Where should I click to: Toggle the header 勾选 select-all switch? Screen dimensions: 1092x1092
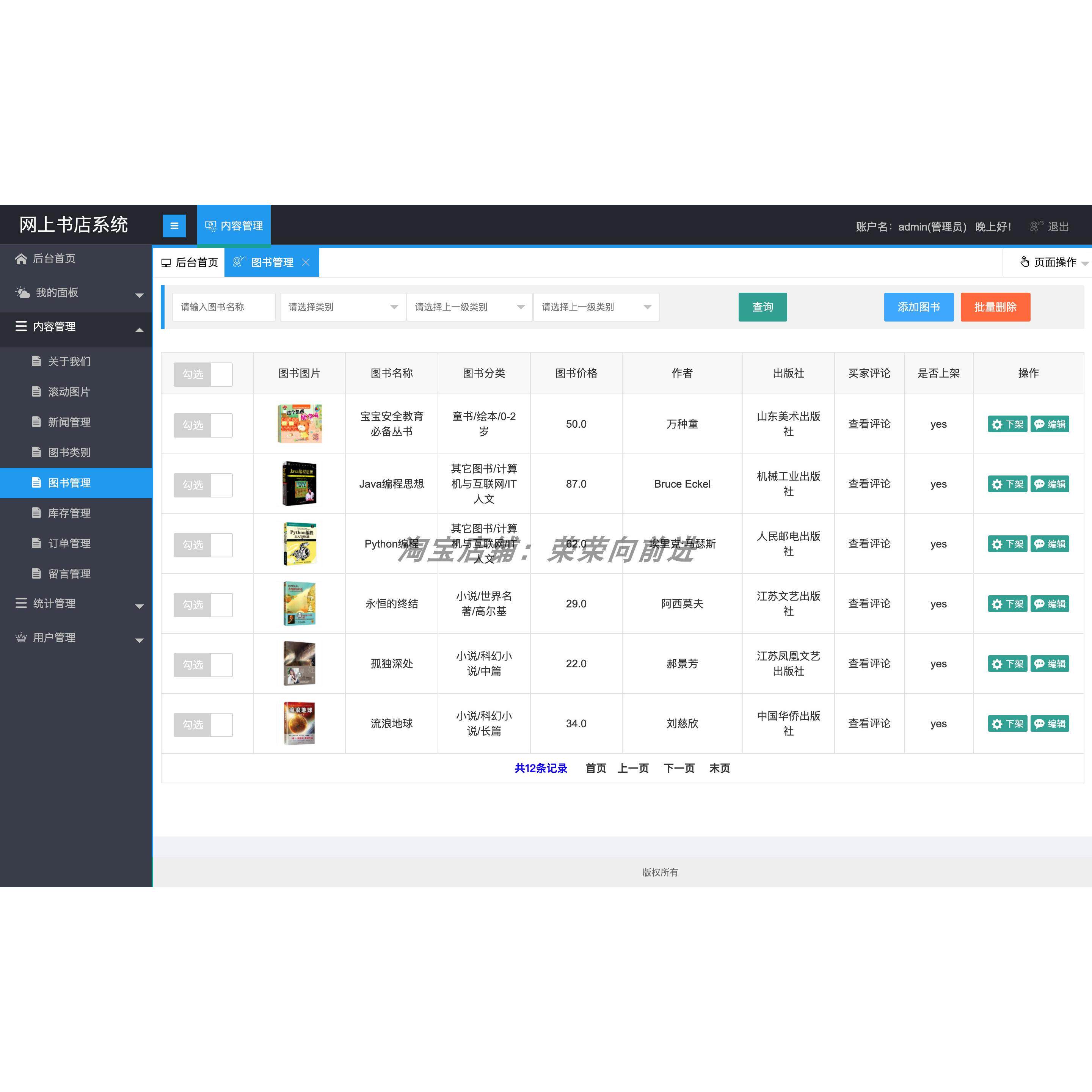(203, 374)
